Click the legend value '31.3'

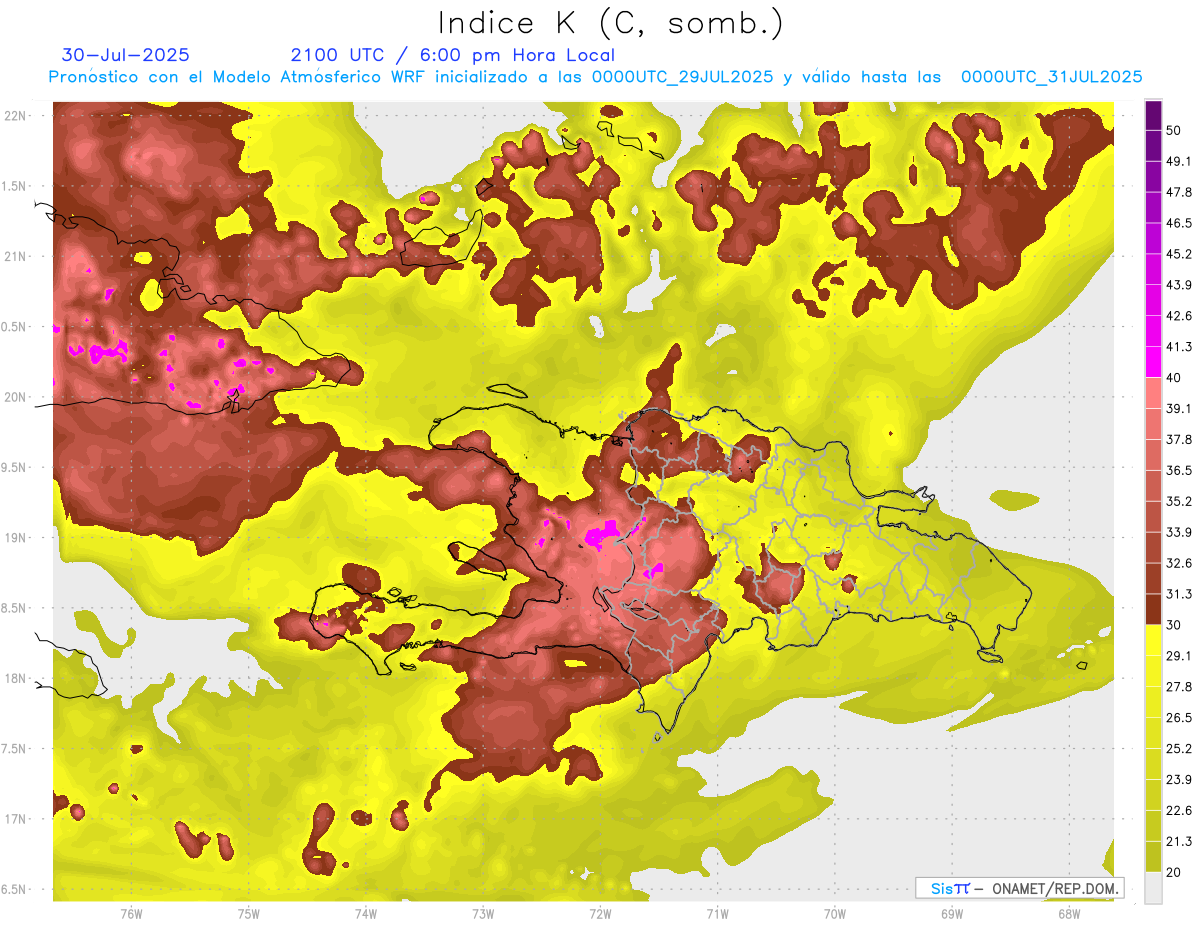1179,594
